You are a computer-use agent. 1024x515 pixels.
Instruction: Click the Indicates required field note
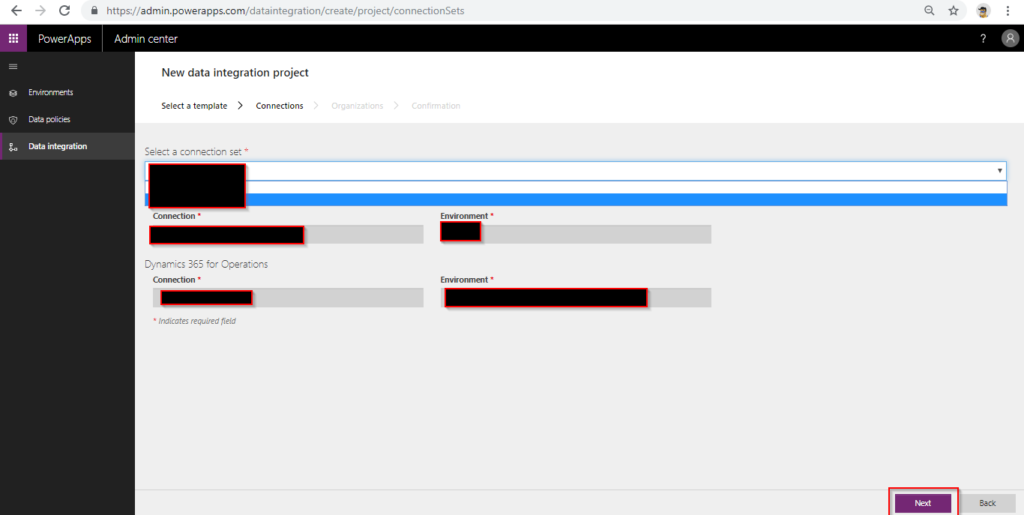point(197,321)
